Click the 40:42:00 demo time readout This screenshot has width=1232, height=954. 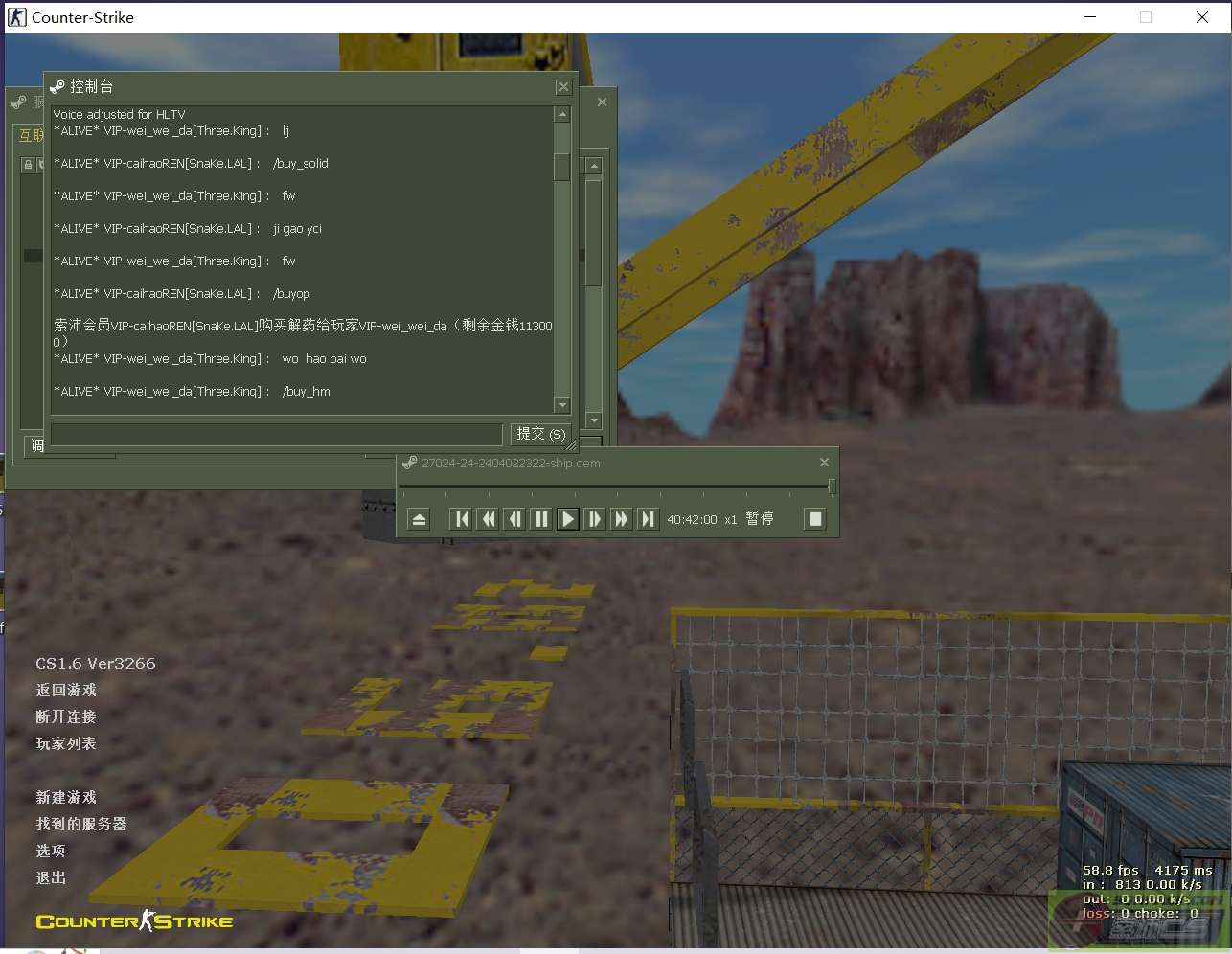pyautogui.click(x=692, y=519)
